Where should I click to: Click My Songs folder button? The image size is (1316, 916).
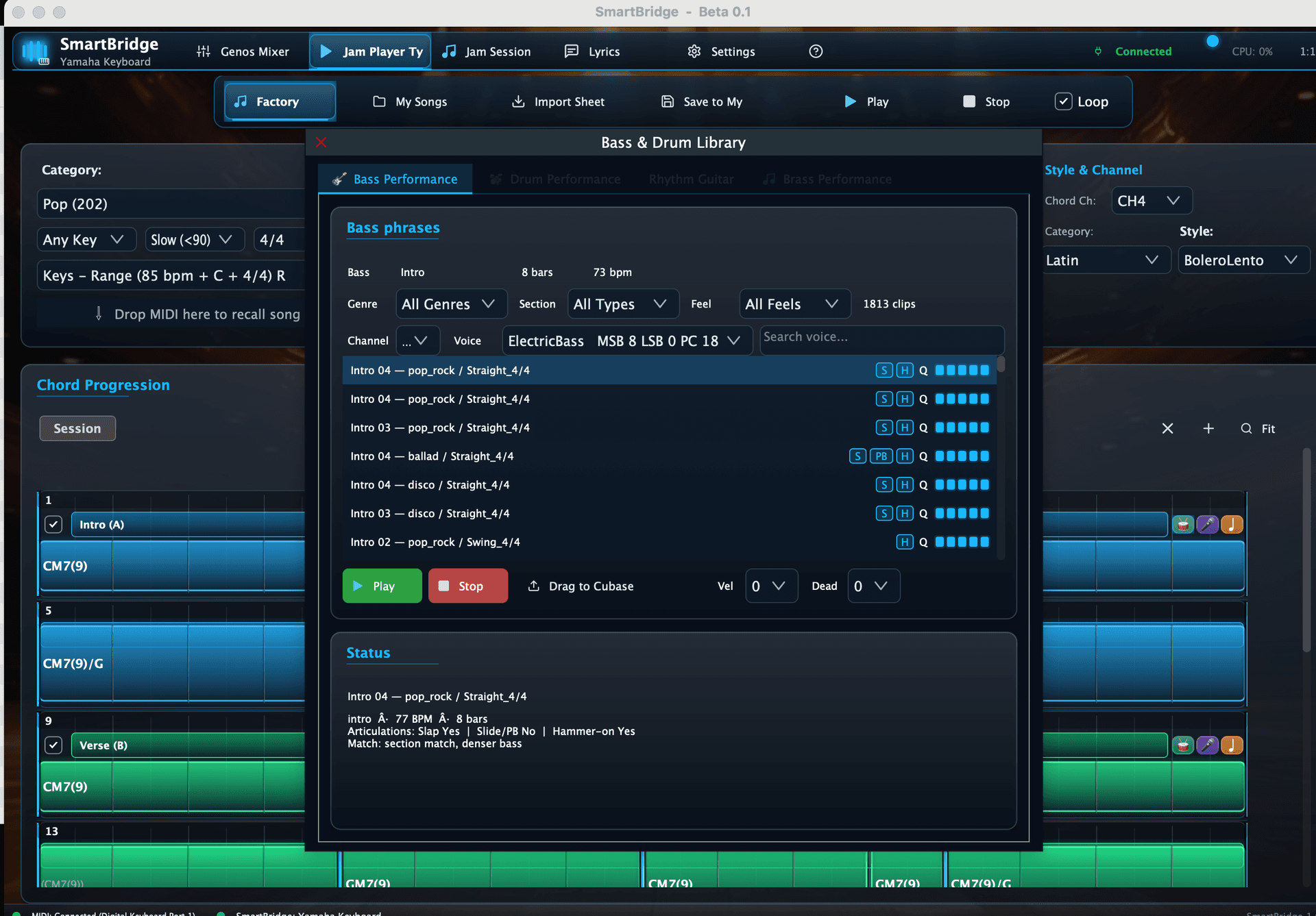pos(410,102)
